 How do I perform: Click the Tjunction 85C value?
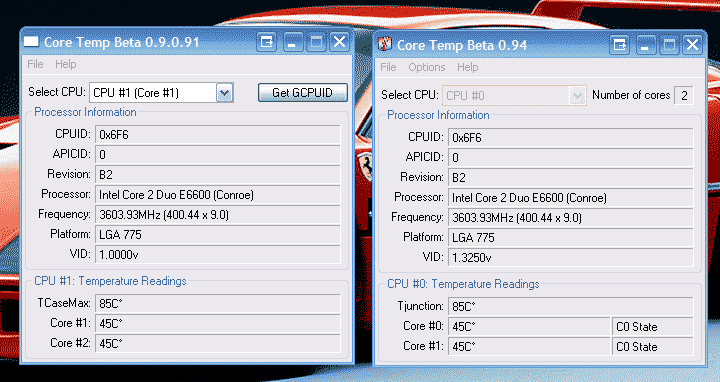571,306
